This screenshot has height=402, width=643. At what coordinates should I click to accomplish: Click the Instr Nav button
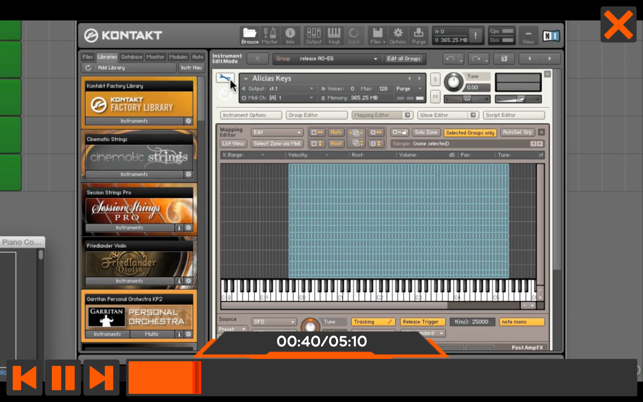point(191,68)
